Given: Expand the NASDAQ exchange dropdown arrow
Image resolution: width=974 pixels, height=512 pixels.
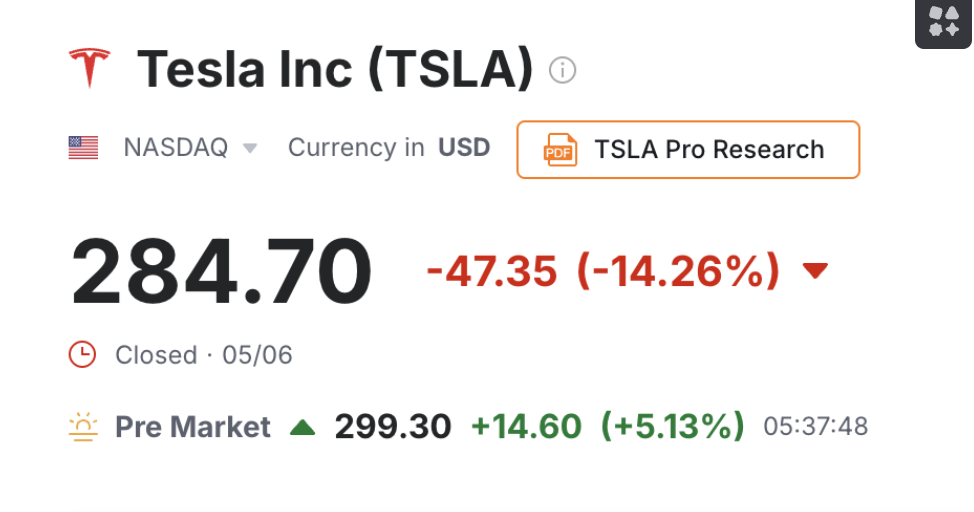Looking at the screenshot, I should 250,149.
